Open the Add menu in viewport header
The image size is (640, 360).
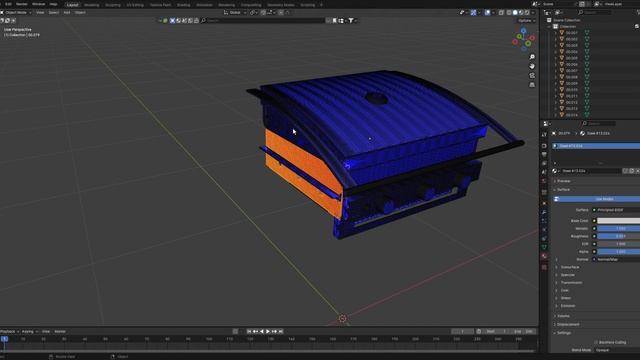(x=67, y=13)
